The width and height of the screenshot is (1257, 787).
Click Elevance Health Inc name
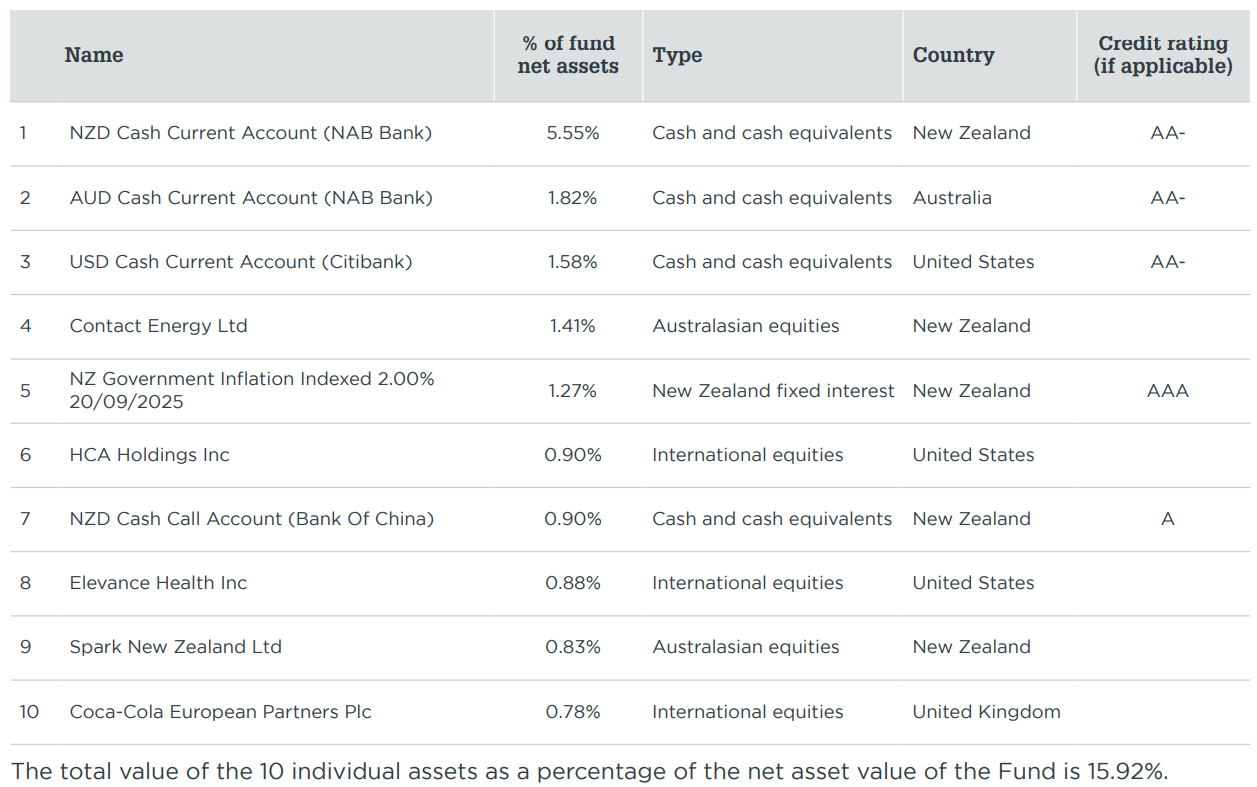158,583
